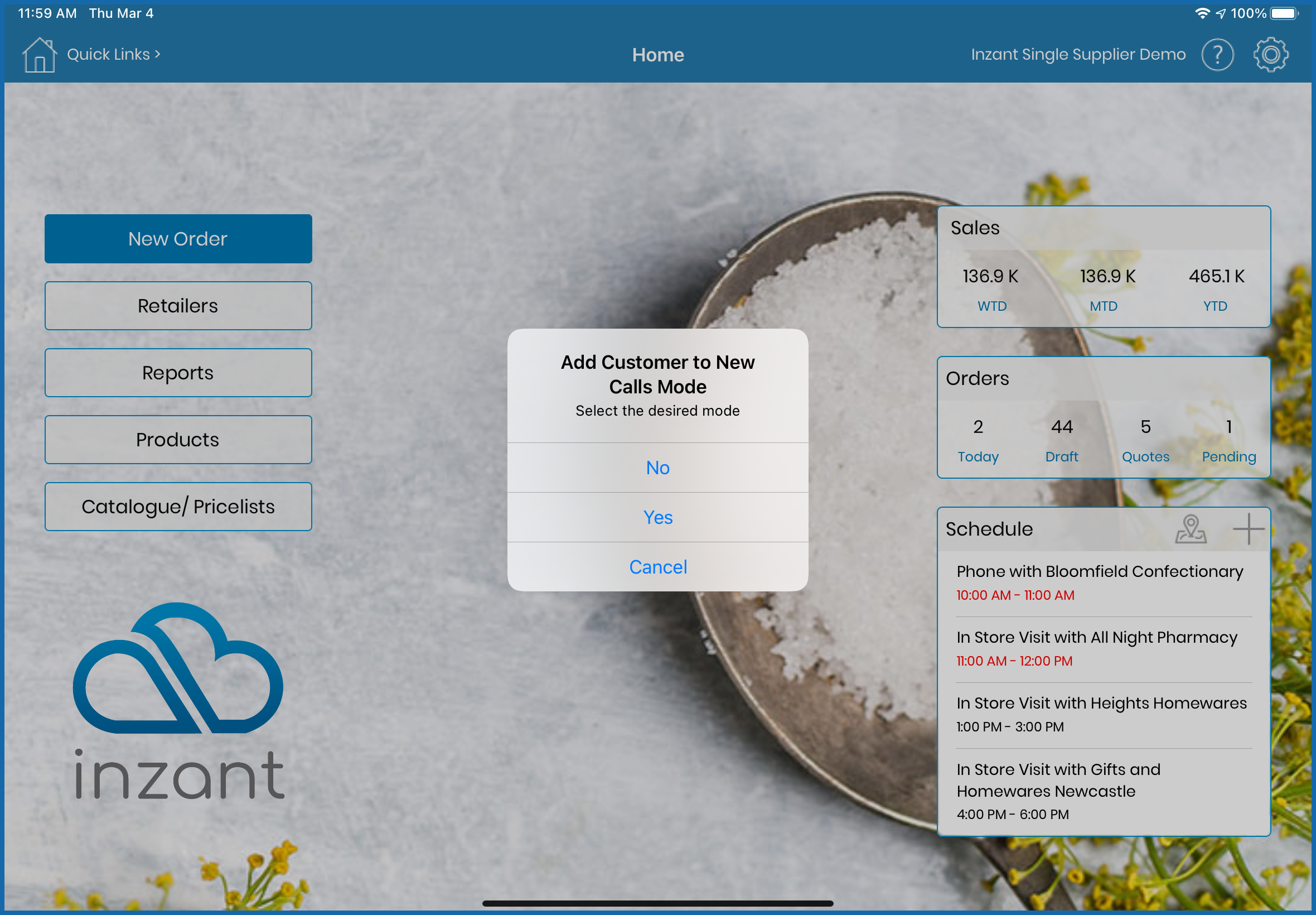Image resolution: width=1316 pixels, height=915 pixels.
Task: Tap the battery indicator icon
Action: coord(1284,13)
